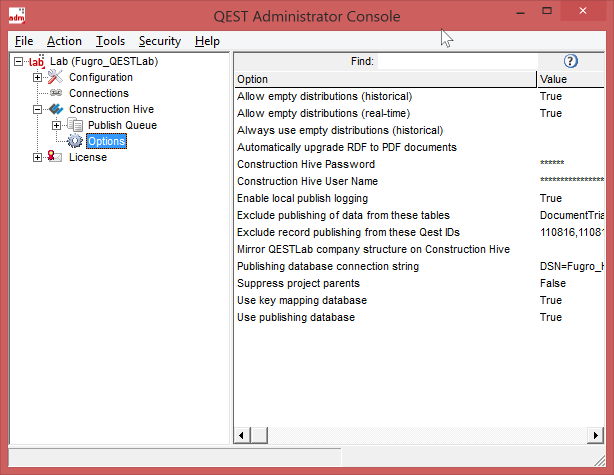614x475 pixels.
Task: Click the Connections icon in tree
Action: [x=56, y=94]
